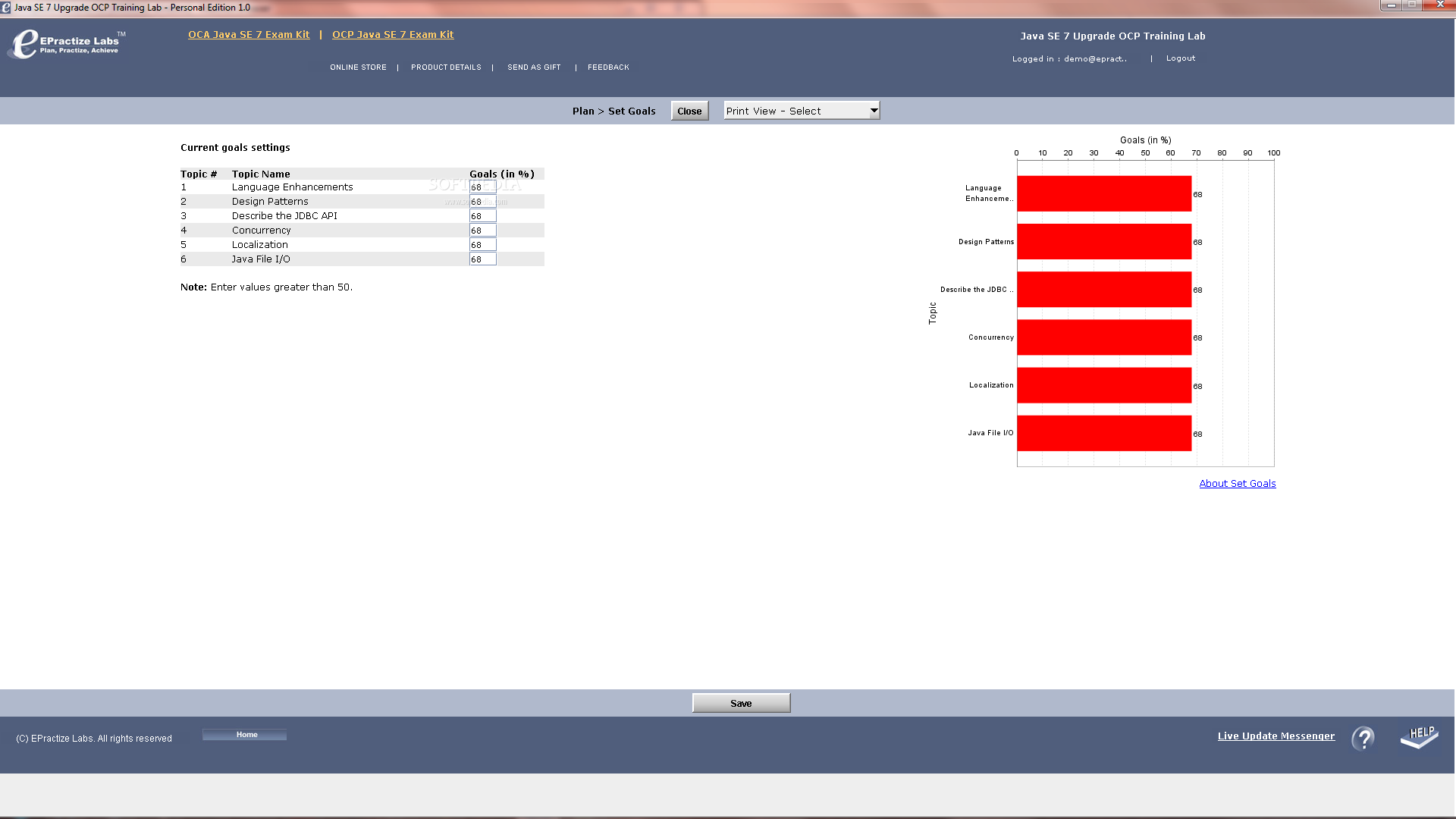Open the OCA Java SE 7 Exam Kit link
The image size is (1456, 819).
pyautogui.click(x=249, y=35)
